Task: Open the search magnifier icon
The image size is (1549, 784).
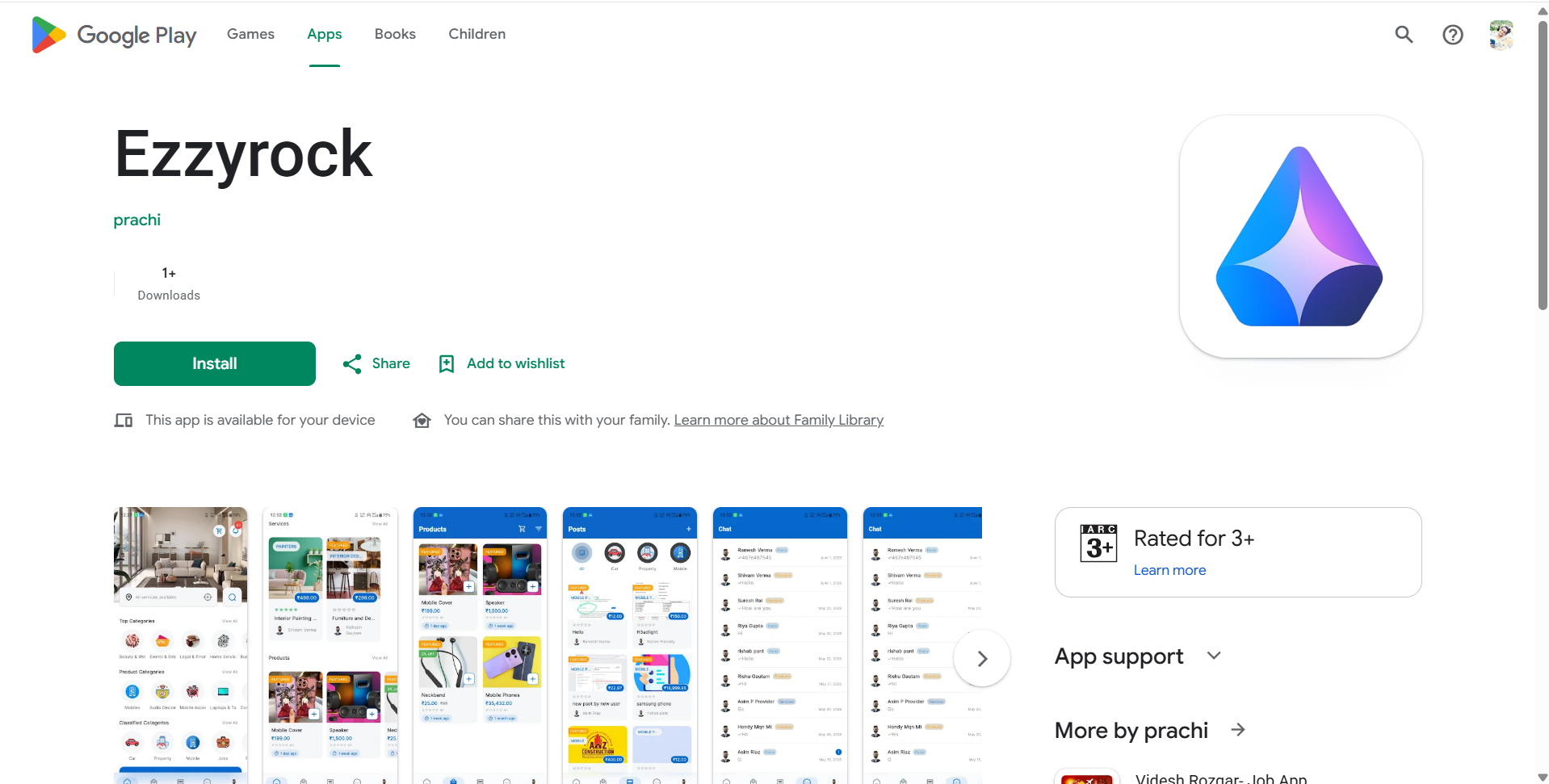Action: [x=1404, y=34]
